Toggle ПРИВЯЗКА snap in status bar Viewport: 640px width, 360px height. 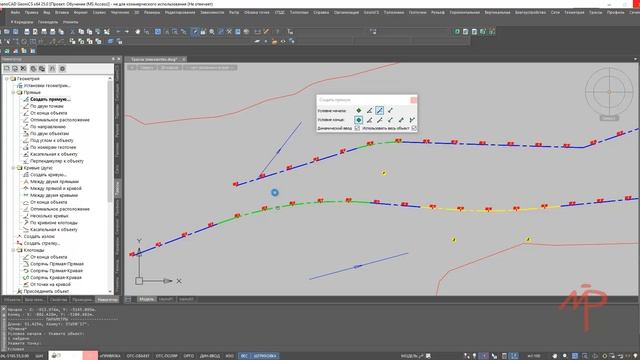[x=110, y=356]
